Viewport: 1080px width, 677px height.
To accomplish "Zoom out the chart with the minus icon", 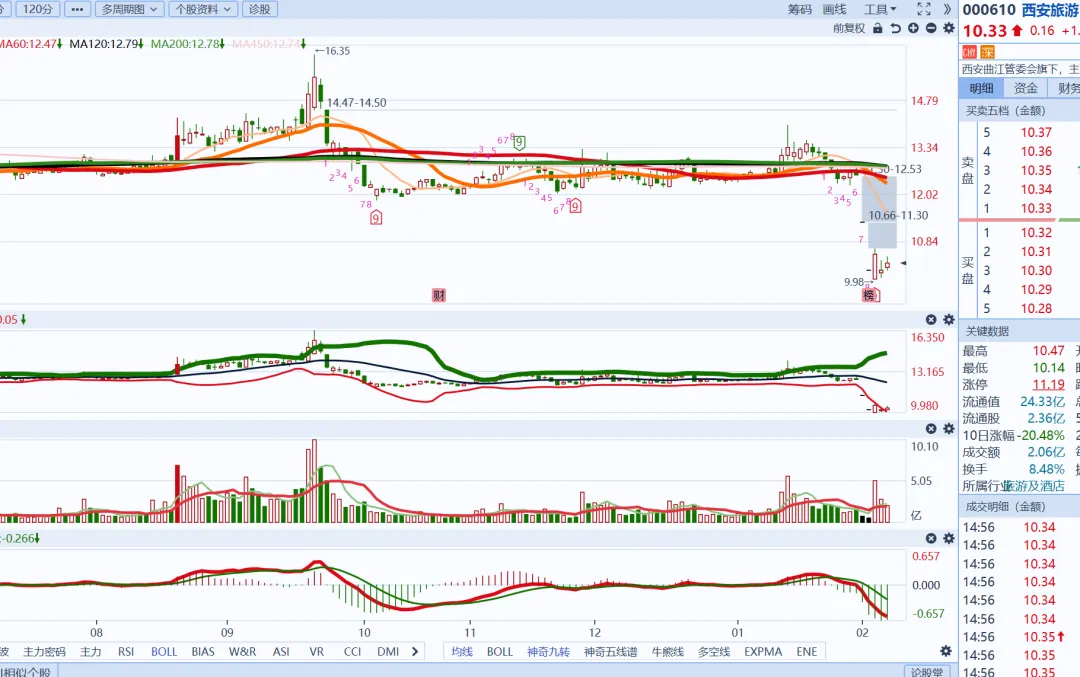I will coord(931,28).
